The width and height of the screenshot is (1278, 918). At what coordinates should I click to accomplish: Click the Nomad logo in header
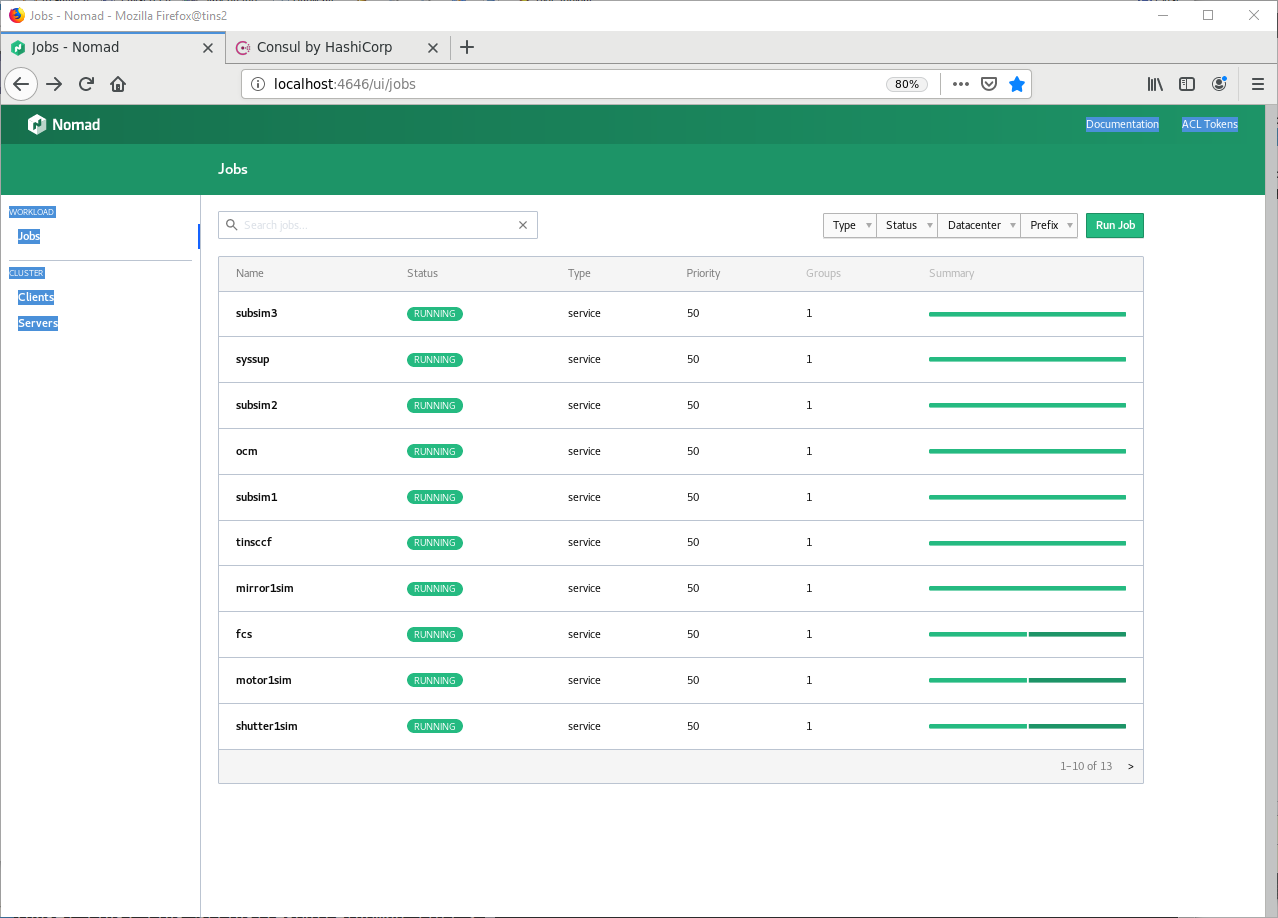[x=64, y=125]
